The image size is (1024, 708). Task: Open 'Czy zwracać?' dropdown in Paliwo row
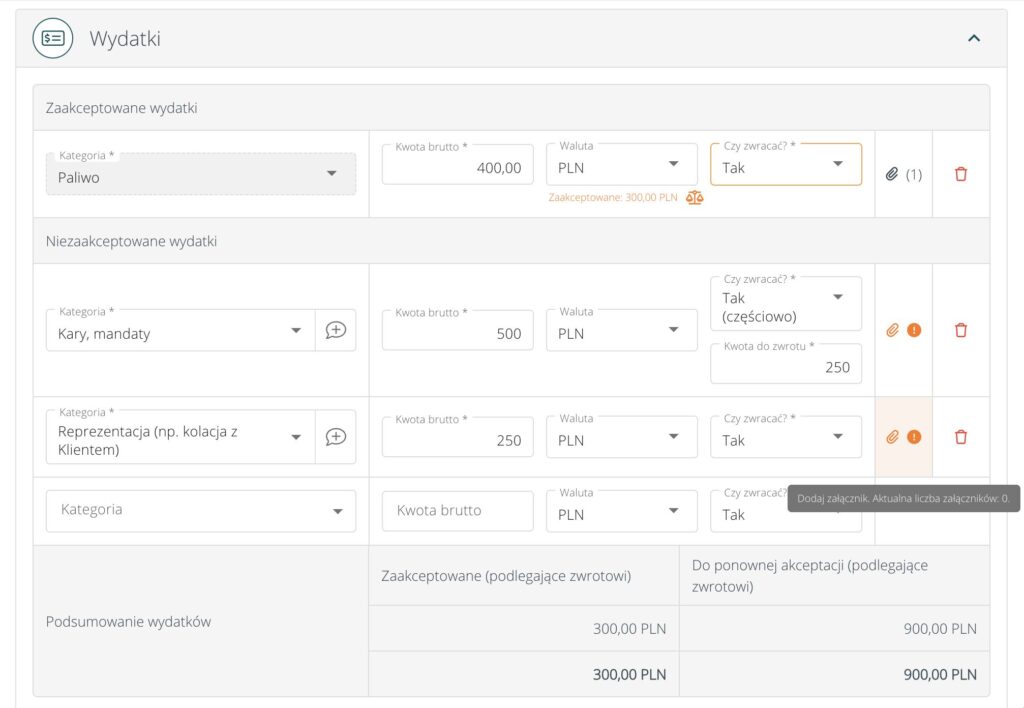785,165
